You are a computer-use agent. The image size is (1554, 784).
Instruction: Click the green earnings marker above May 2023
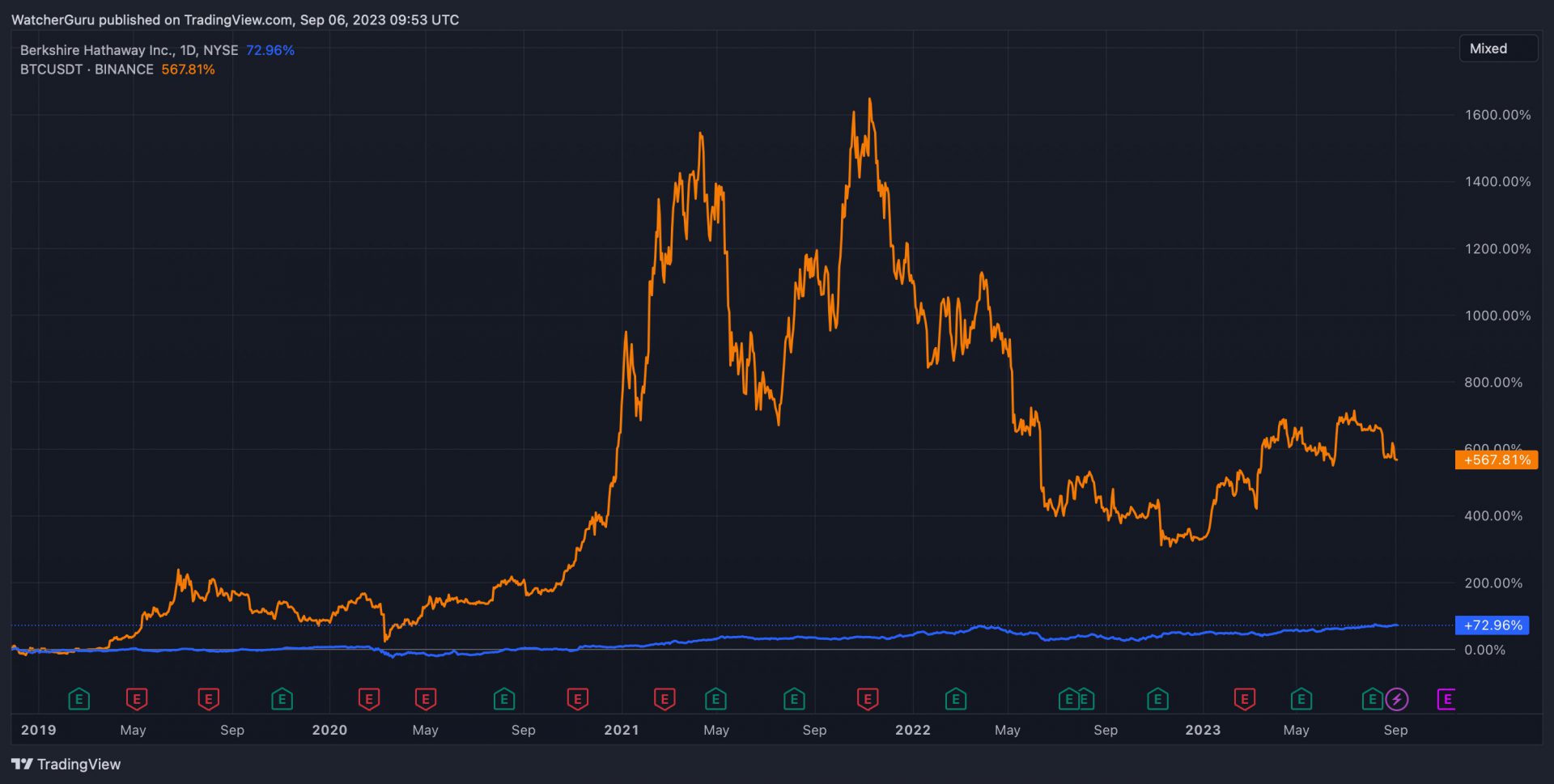(x=1301, y=699)
